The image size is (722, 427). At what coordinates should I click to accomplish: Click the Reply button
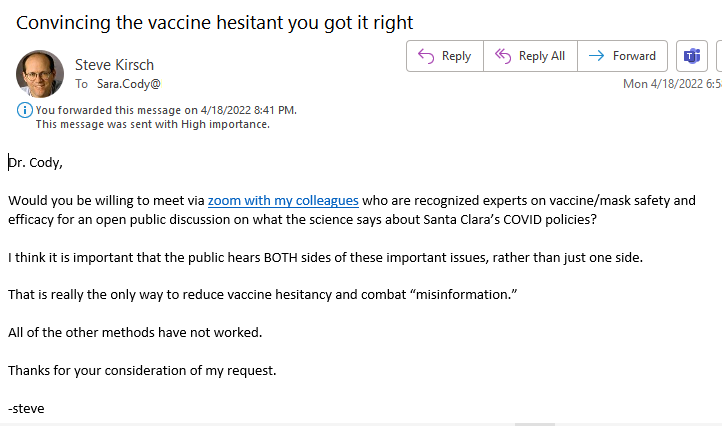(445, 56)
